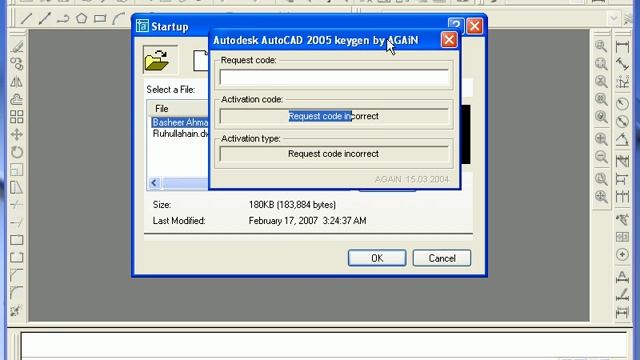Select the Construction Line tool
The width and height of the screenshot is (640, 360).
click(44, 18)
